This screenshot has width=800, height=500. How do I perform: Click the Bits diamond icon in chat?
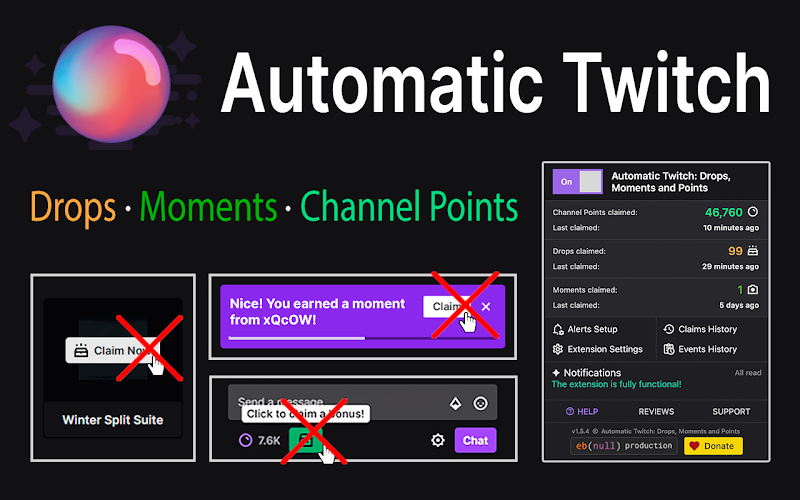[x=455, y=404]
